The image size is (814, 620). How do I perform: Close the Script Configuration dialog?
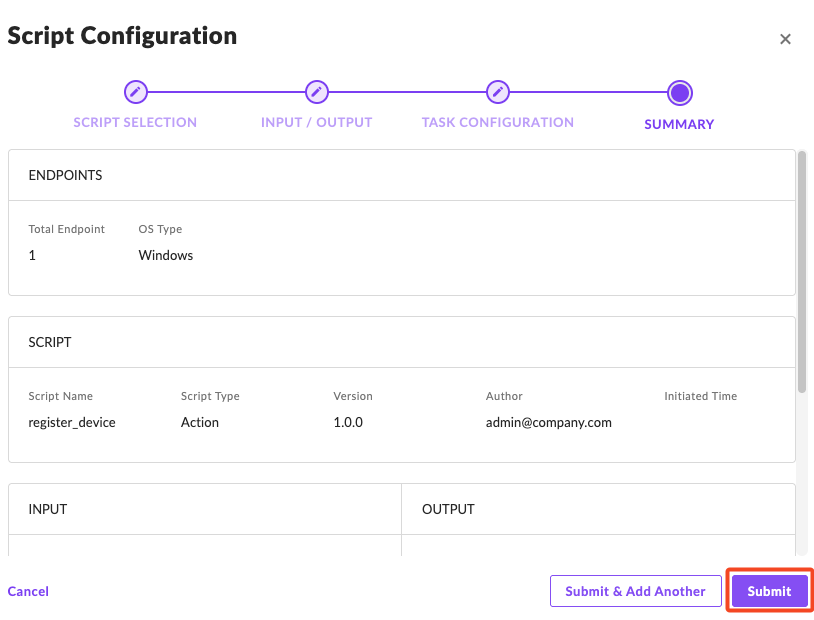tap(785, 39)
